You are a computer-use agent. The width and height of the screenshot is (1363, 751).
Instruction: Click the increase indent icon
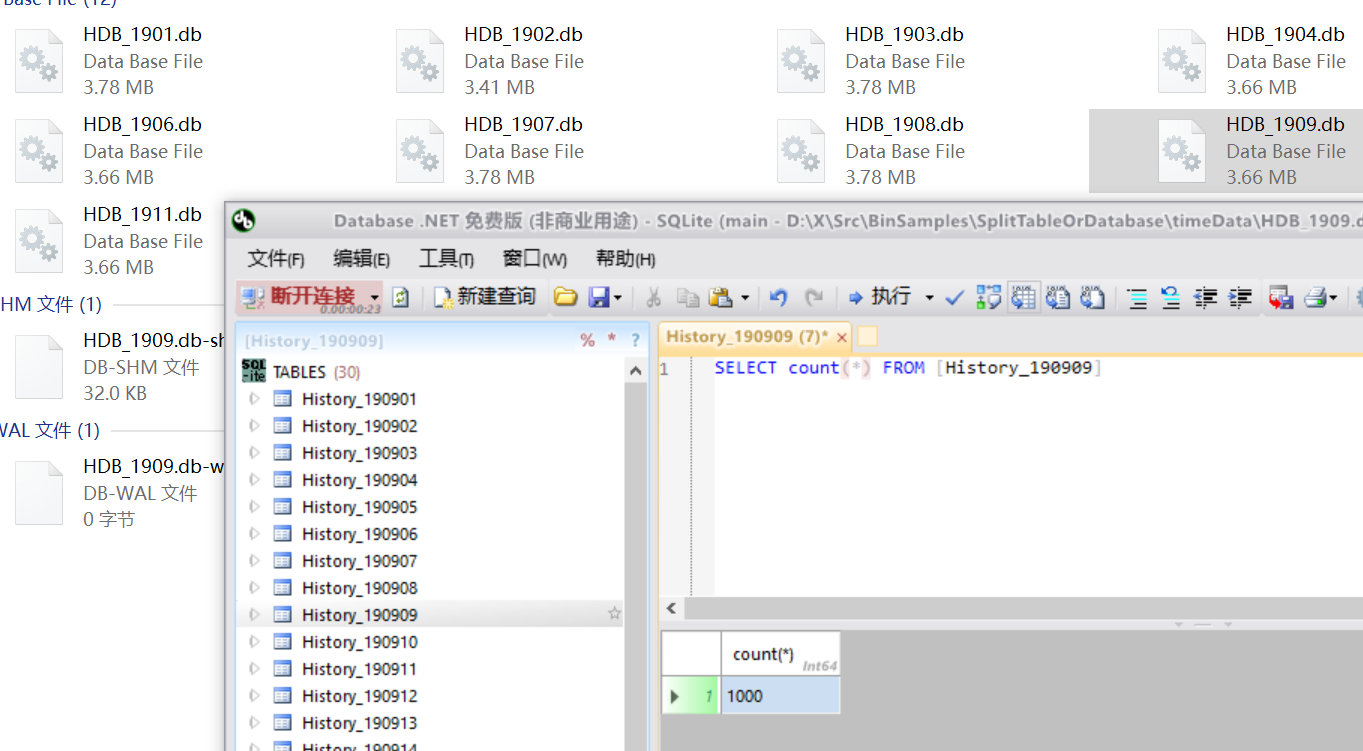point(1240,297)
